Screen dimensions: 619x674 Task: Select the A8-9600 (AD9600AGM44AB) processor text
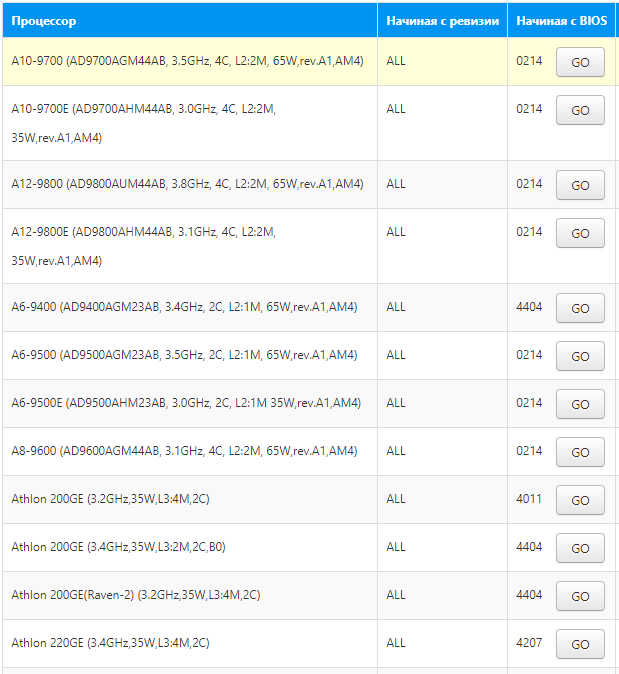184,451
